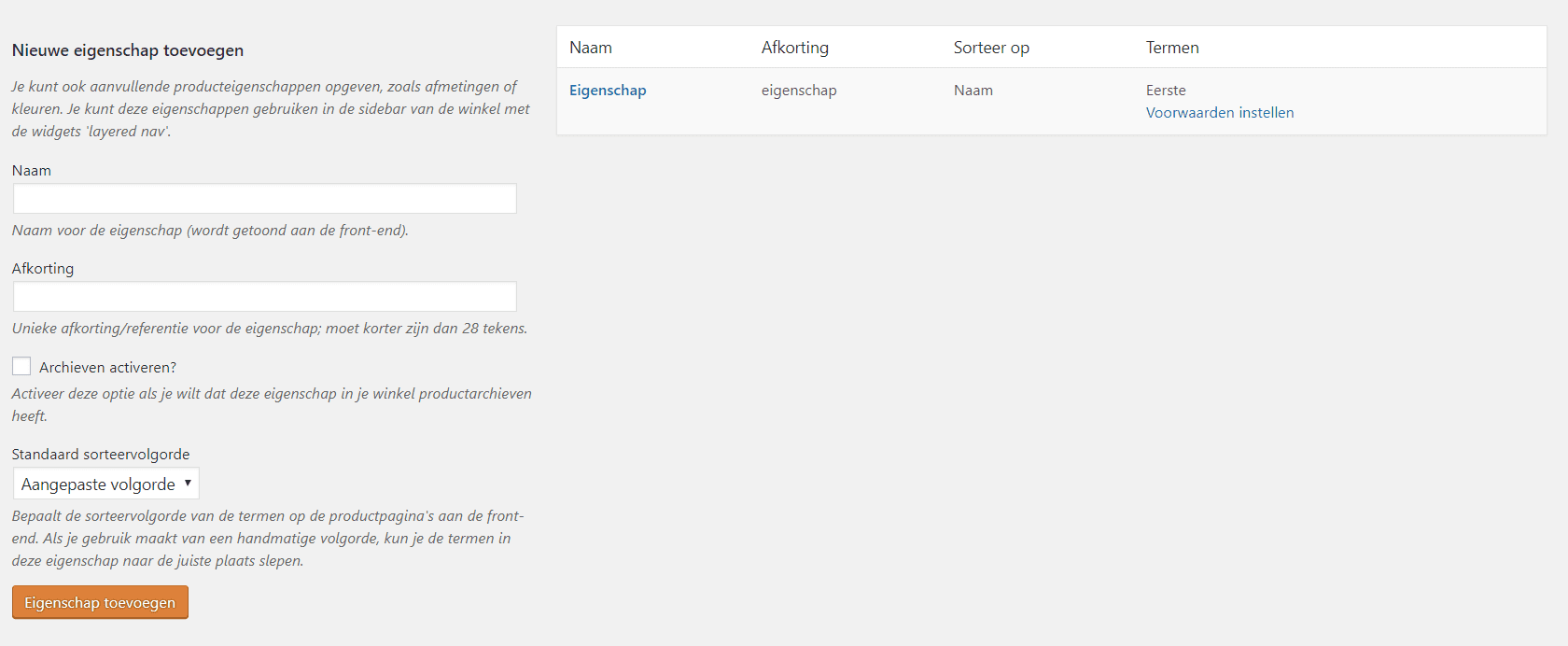Open the Standaard sorteervolgorde dropdown
Image resolution: width=1568 pixels, height=646 pixels.
106,484
